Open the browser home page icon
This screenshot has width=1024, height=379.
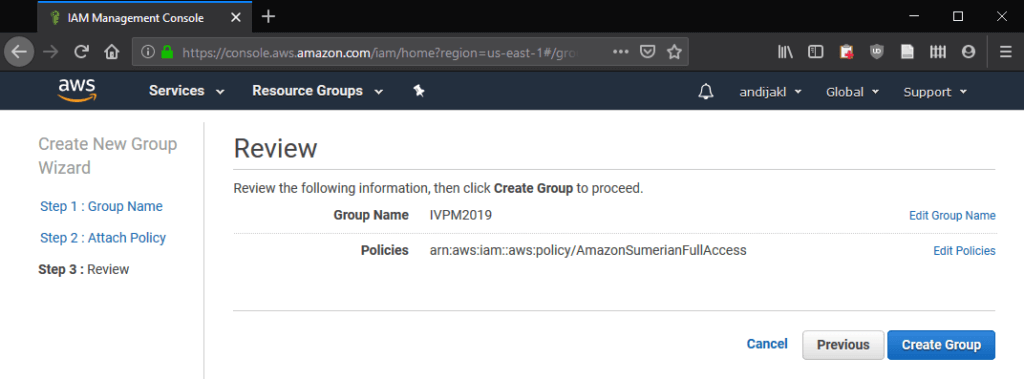[x=112, y=52]
